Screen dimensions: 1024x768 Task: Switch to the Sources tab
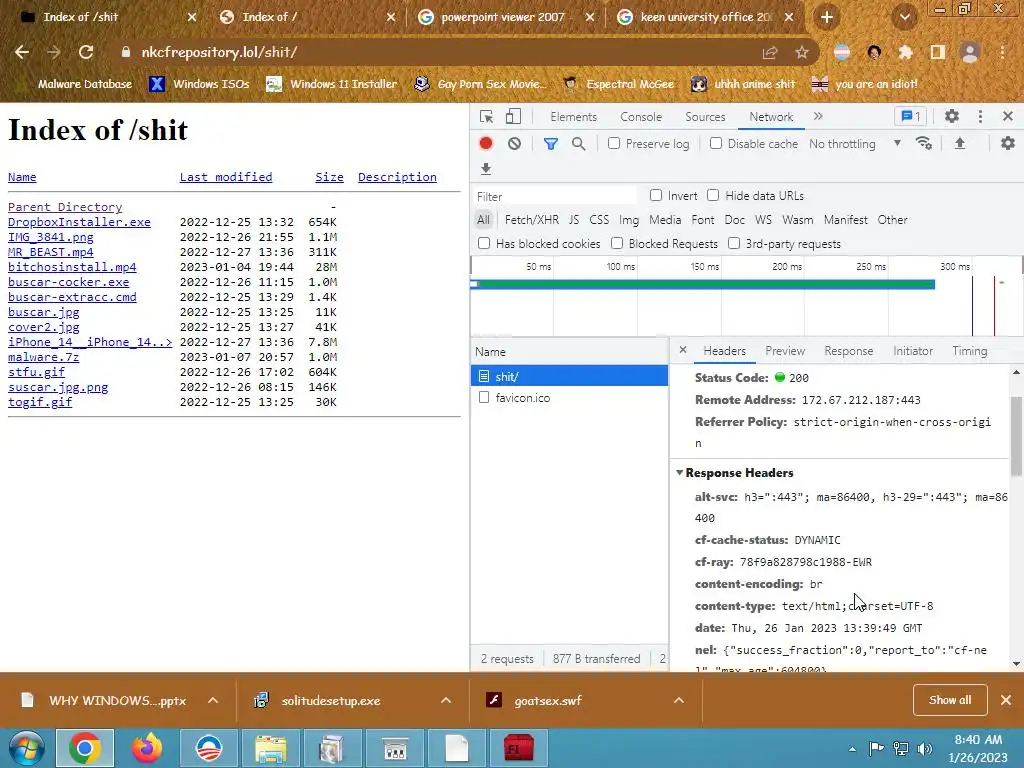[705, 117]
